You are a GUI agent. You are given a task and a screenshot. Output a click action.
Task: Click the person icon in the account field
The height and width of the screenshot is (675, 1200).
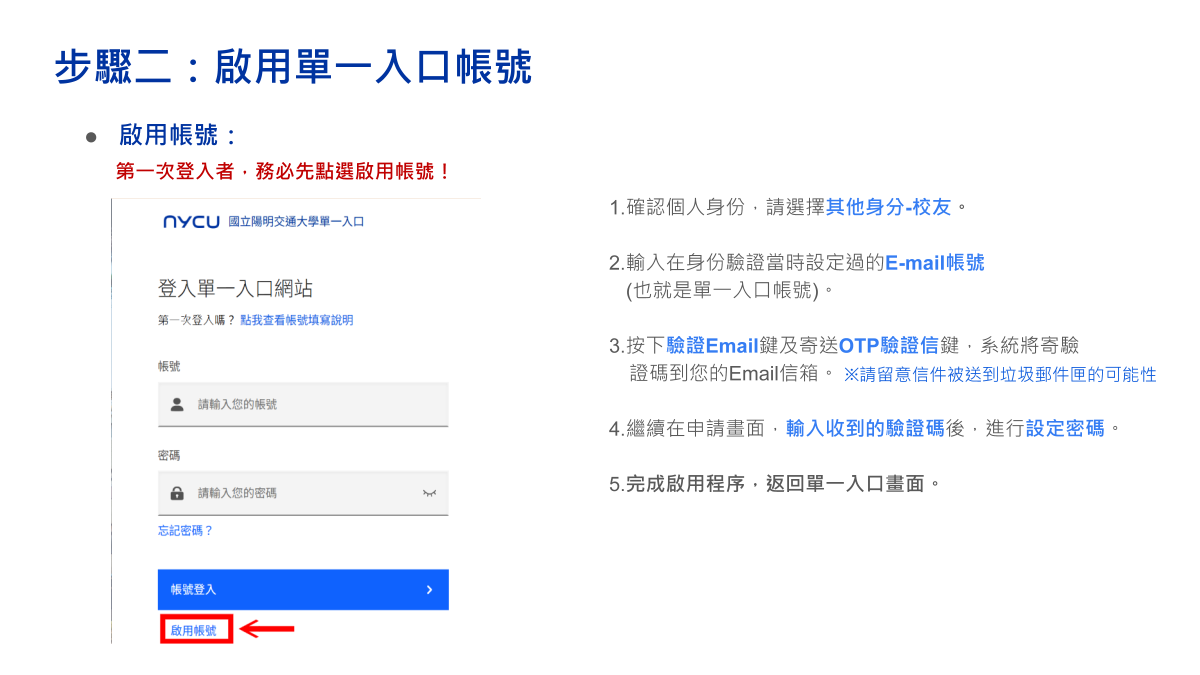176,403
